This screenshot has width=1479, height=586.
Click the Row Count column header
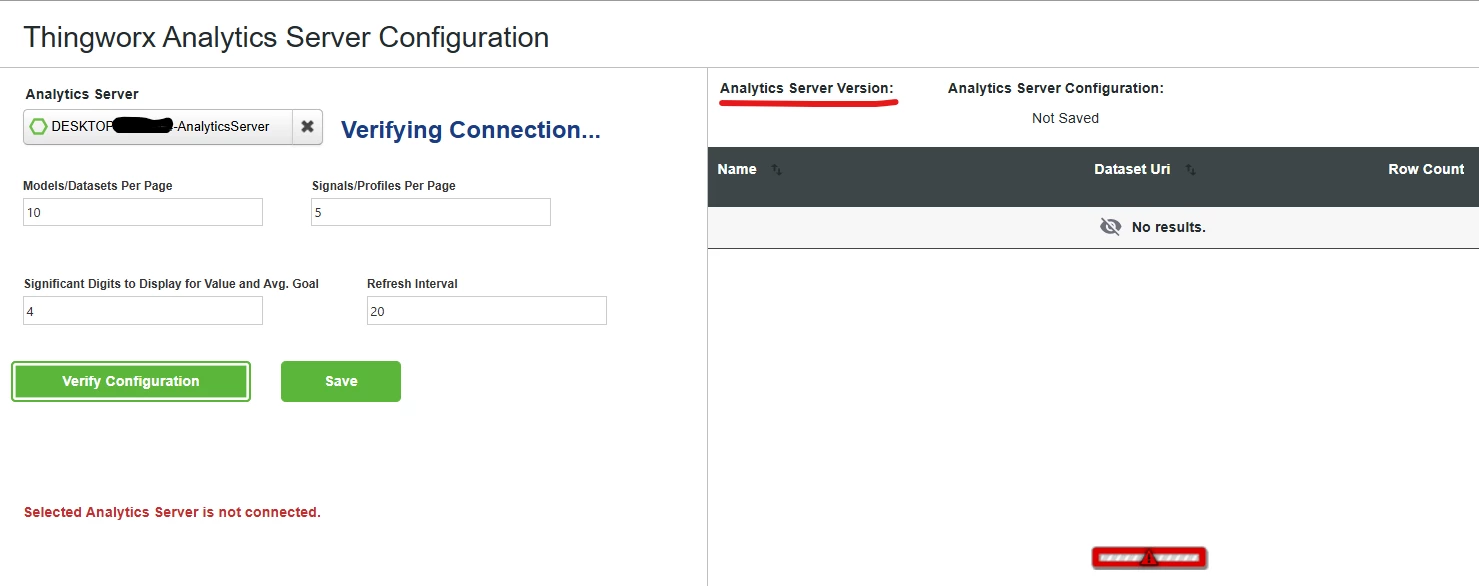click(x=1426, y=169)
